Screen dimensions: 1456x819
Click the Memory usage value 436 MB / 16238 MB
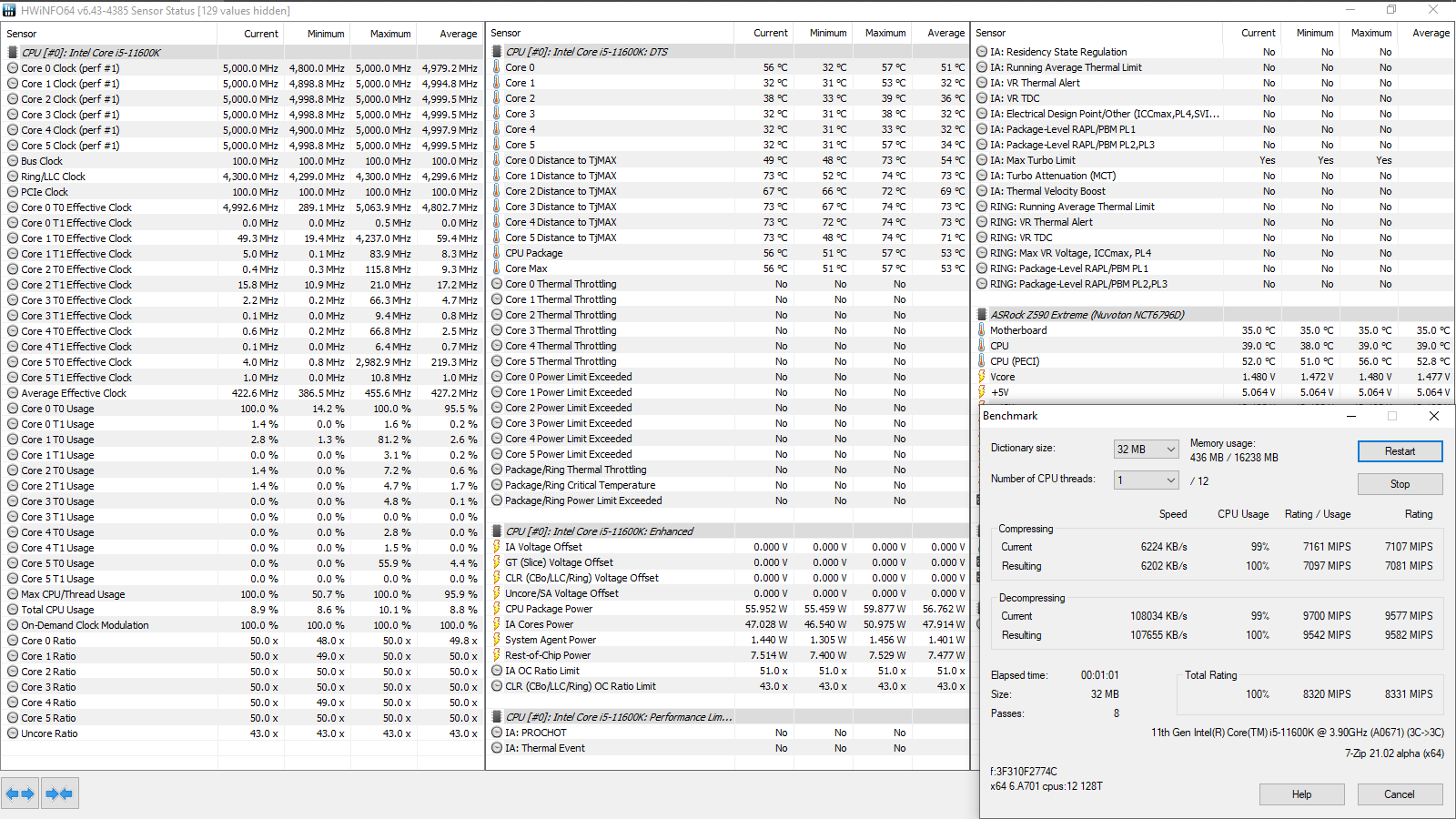1234,458
